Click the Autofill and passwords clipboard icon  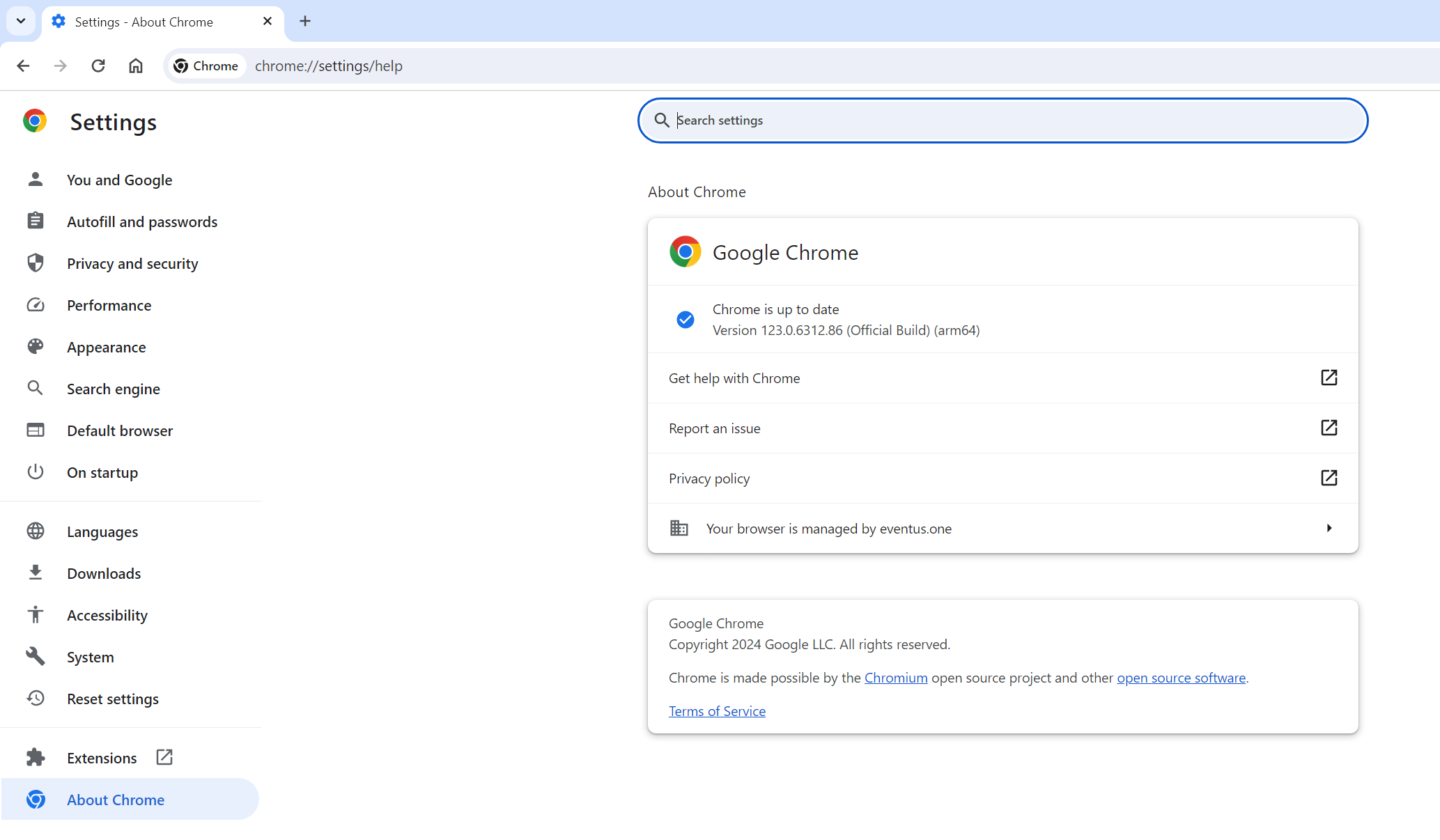(x=36, y=221)
